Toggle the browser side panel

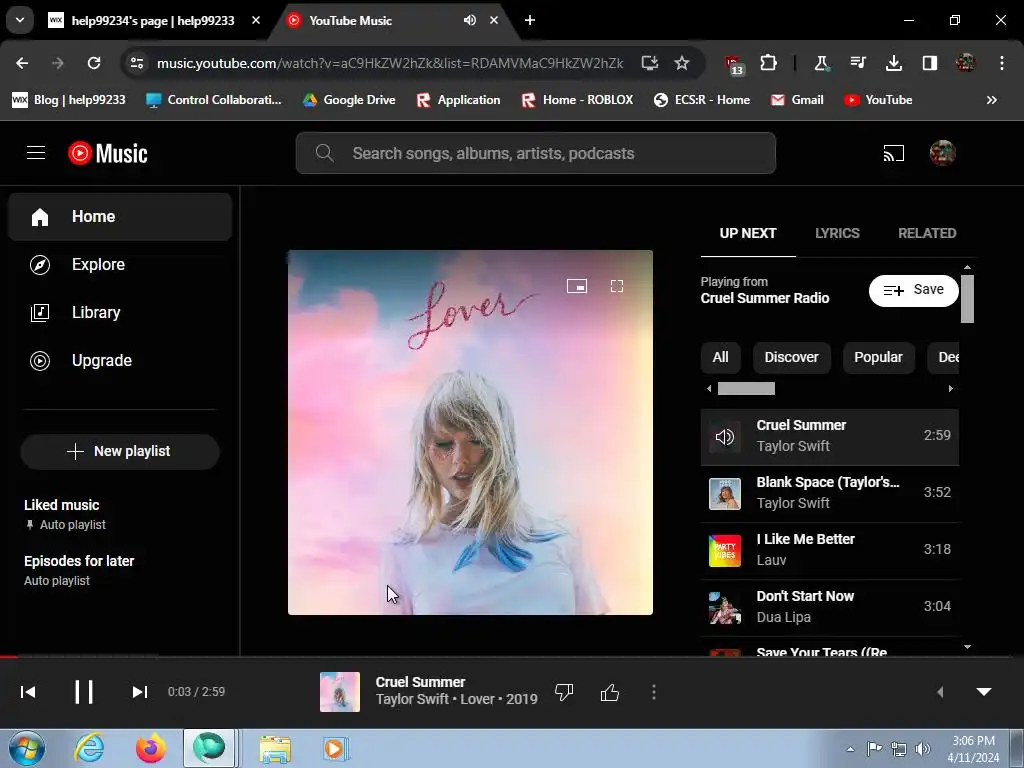coord(930,63)
